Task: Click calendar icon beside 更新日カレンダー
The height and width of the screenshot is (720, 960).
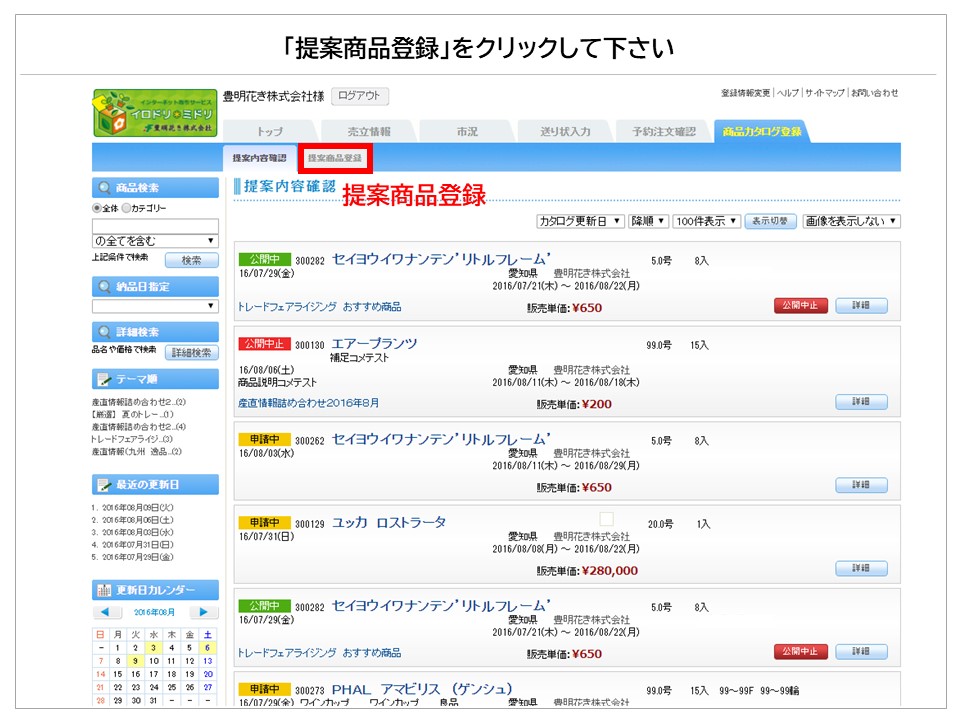Action: (x=103, y=590)
